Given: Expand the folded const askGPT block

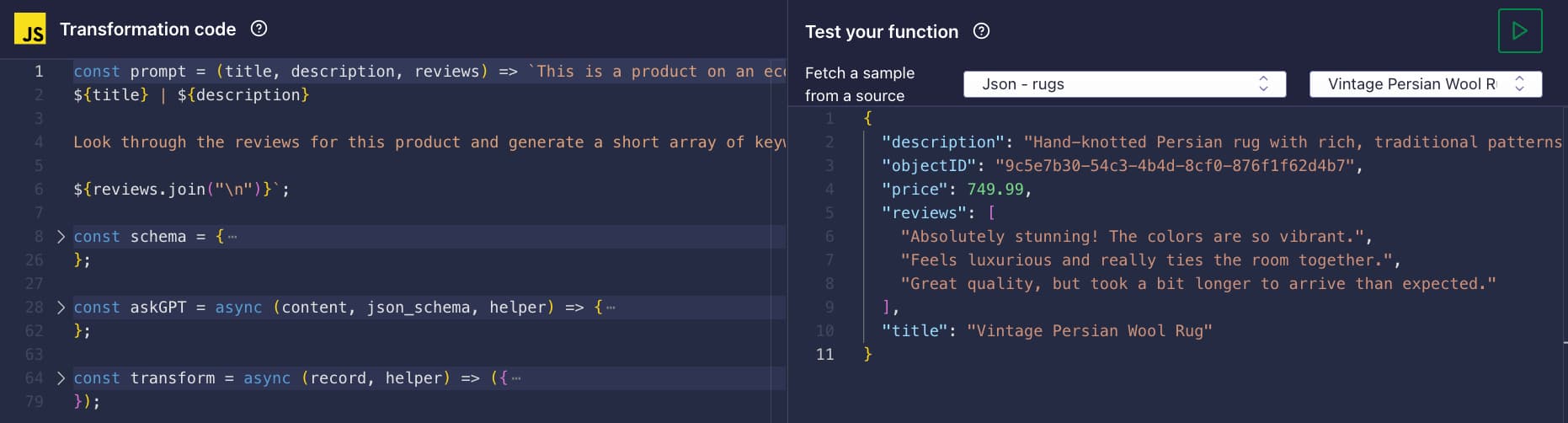Looking at the screenshot, I should click(61, 308).
